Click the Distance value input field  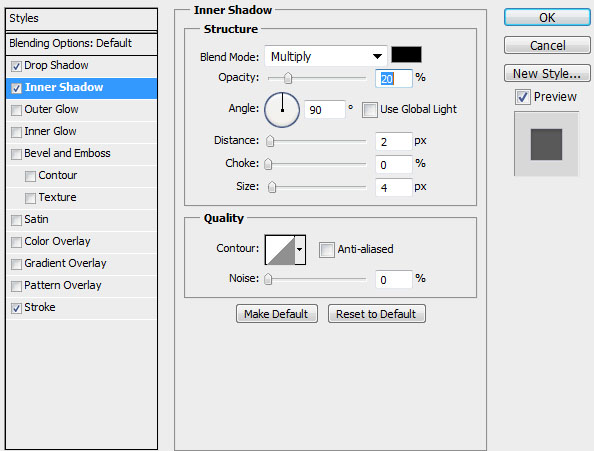(x=394, y=142)
